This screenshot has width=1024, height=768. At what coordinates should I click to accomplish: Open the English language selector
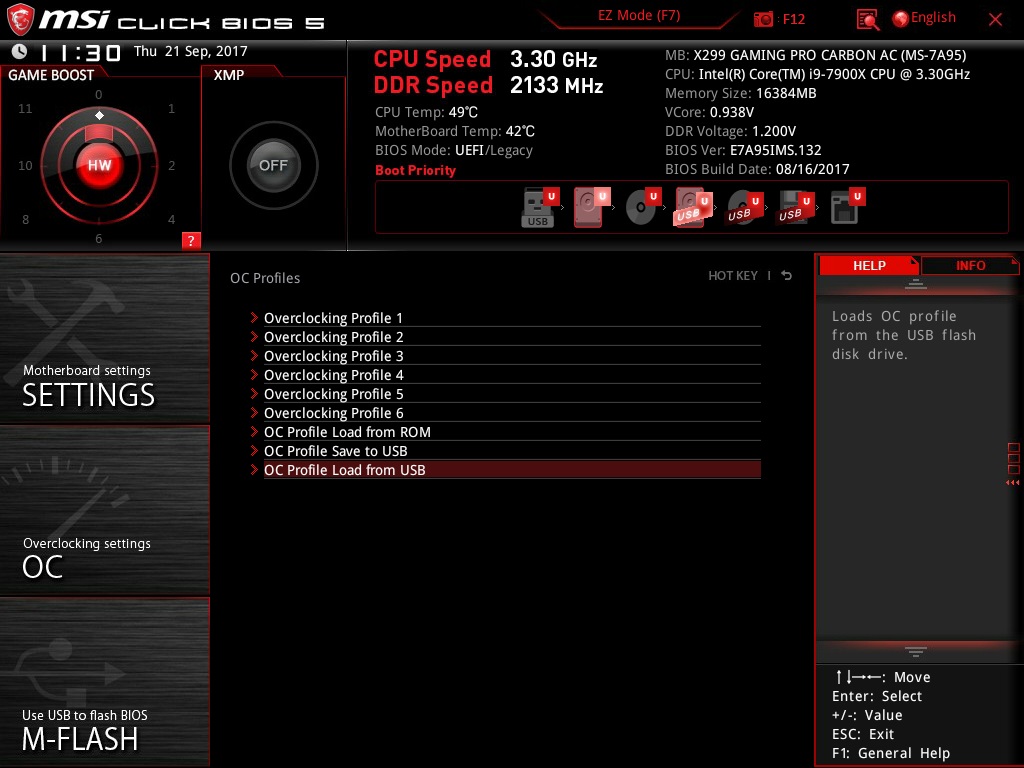[924, 18]
